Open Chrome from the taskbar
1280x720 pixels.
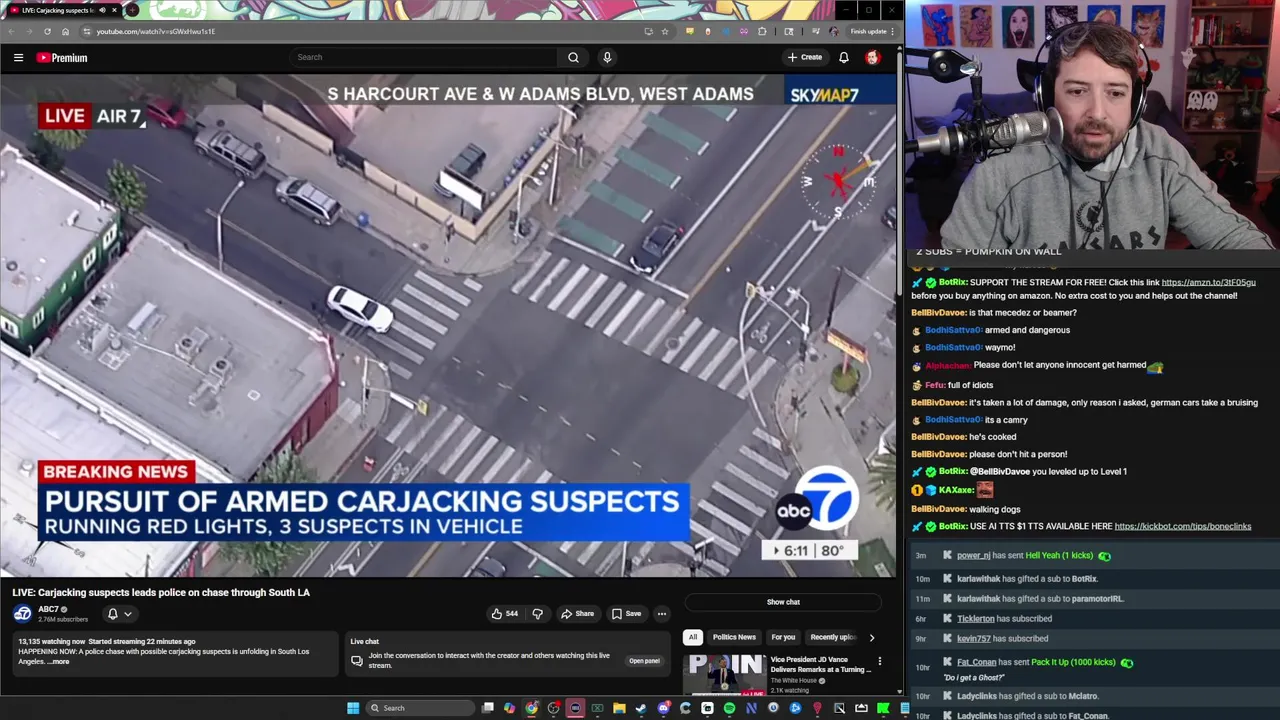coord(531,708)
